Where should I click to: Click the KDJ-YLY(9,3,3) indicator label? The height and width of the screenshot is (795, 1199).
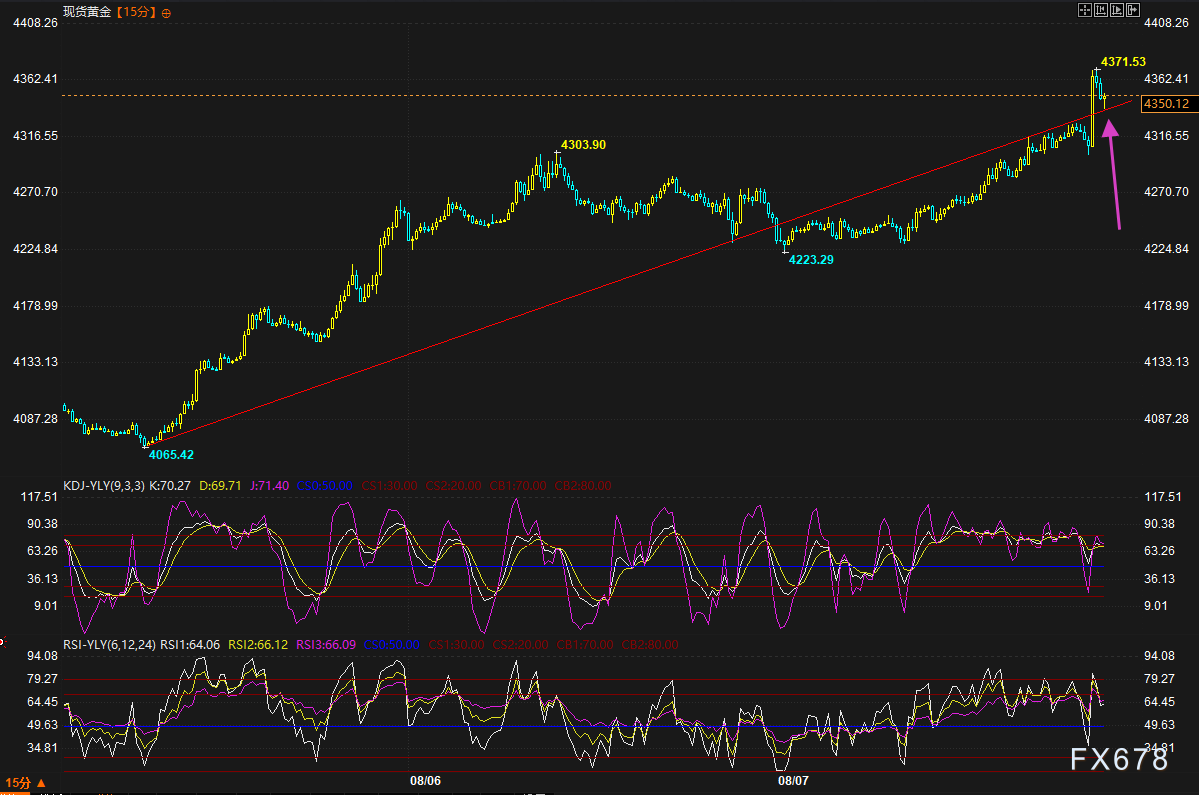pyautogui.click(x=104, y=485)
